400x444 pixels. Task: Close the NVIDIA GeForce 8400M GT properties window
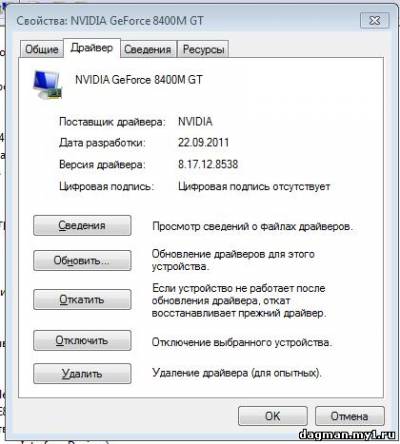tap(375, 21)
